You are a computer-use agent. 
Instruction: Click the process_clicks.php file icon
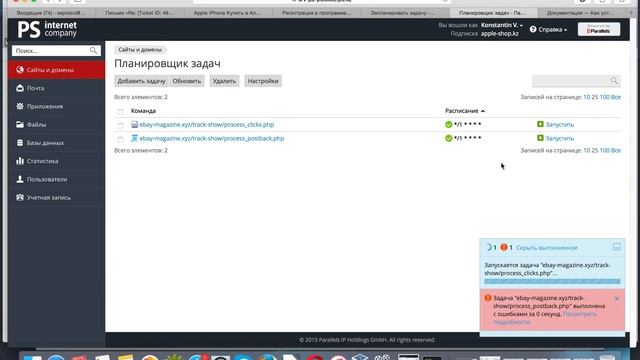[x=134, y=124]
